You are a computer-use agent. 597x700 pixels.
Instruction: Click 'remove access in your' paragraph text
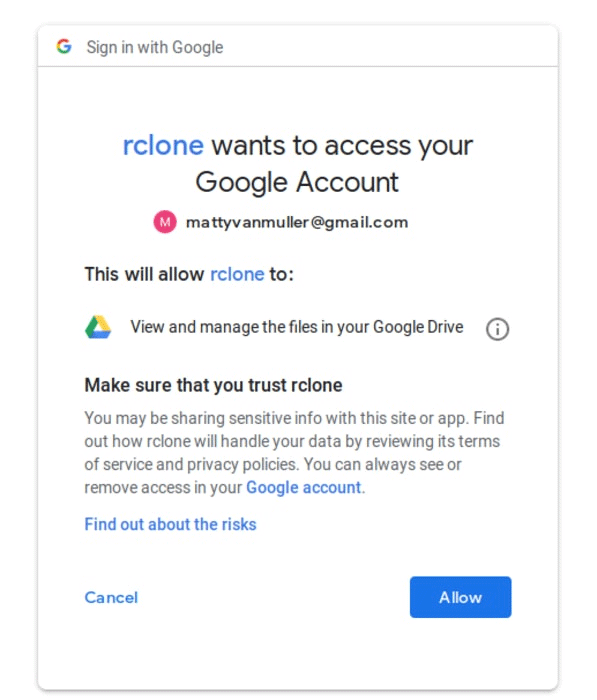point(163,488)
